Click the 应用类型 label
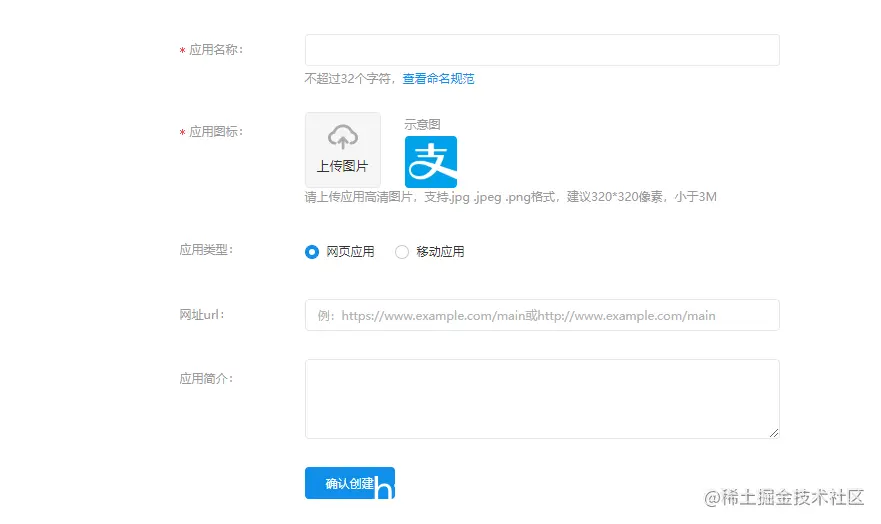This screenshot has height=524, width=881. pyautogui.click(x=206, y=250)
